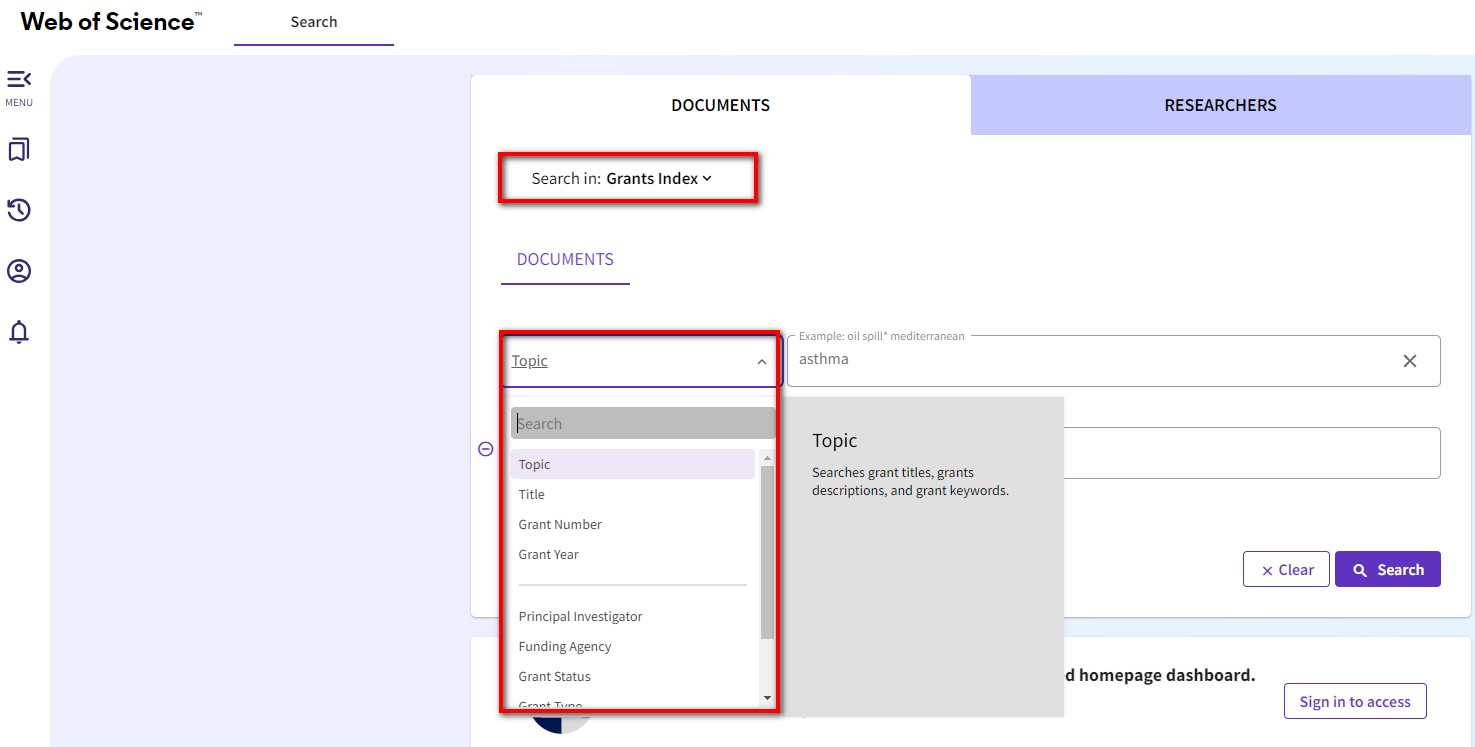Click the field list scrollbar thumb
This screenshot has height=747, width=1475.
(767, 552)
